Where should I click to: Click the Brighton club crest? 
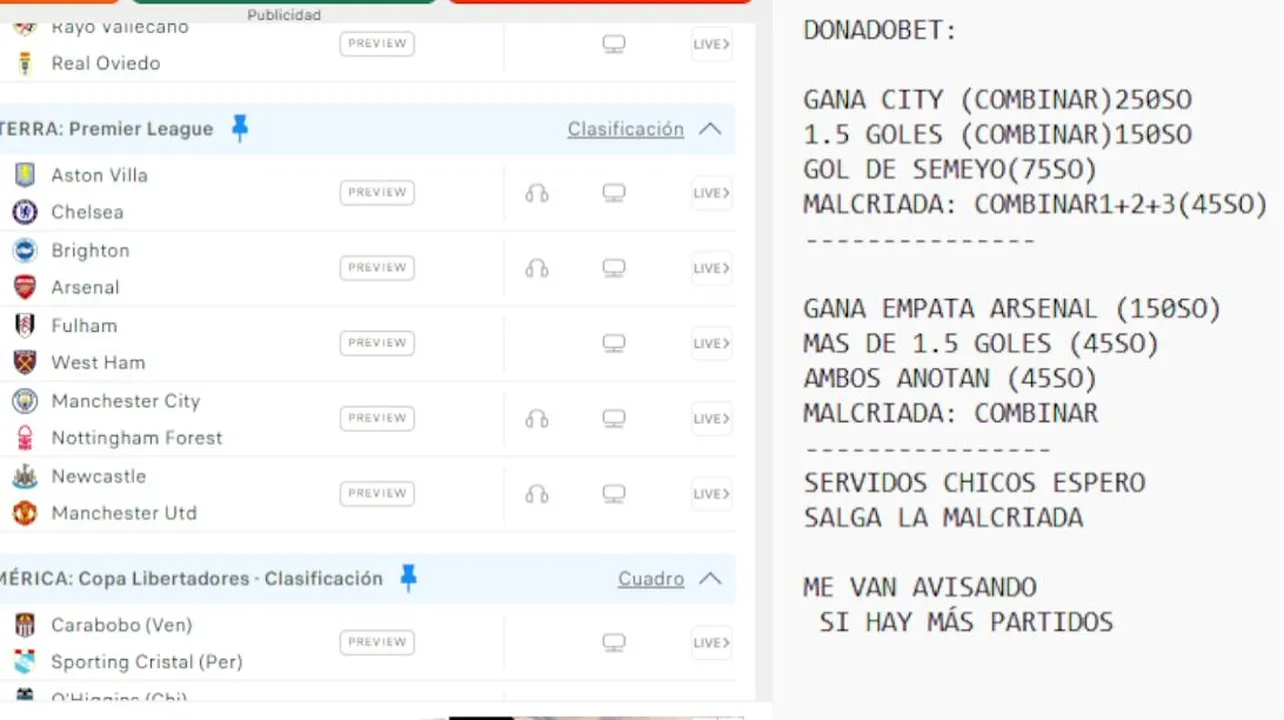click(x=25, y=250)
